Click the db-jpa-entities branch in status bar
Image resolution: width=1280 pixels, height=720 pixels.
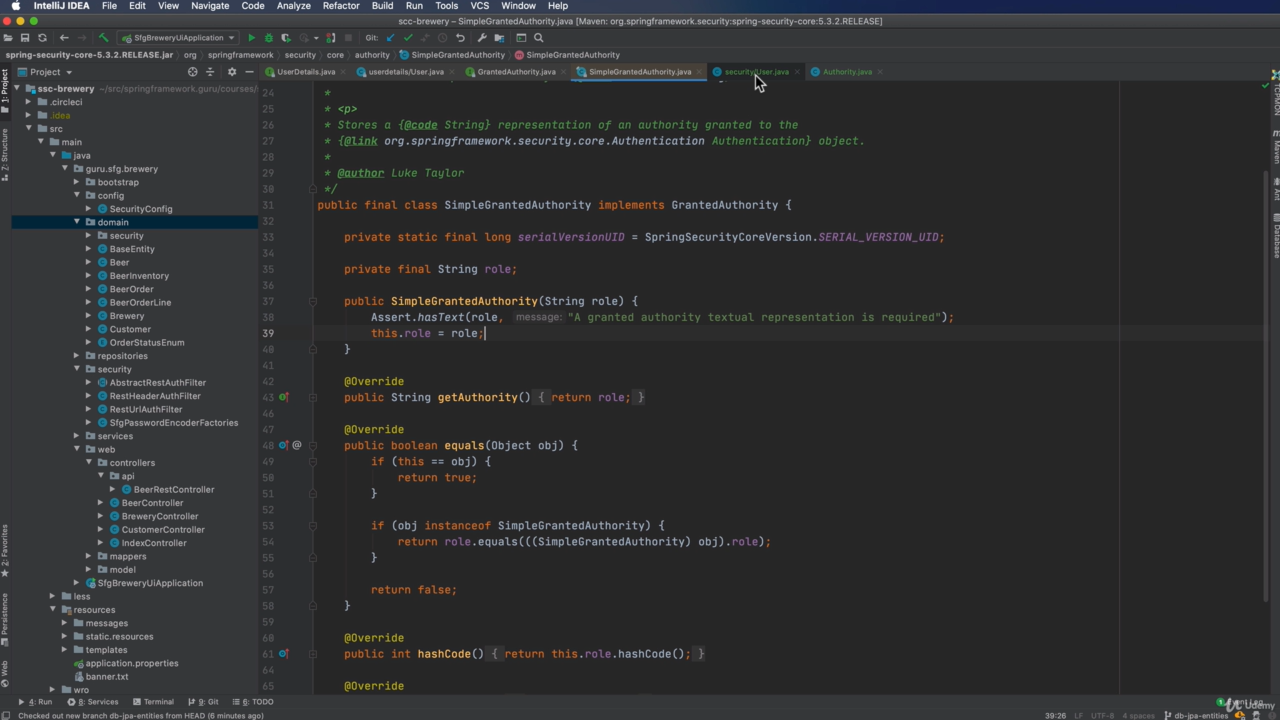pos(1201,716)
